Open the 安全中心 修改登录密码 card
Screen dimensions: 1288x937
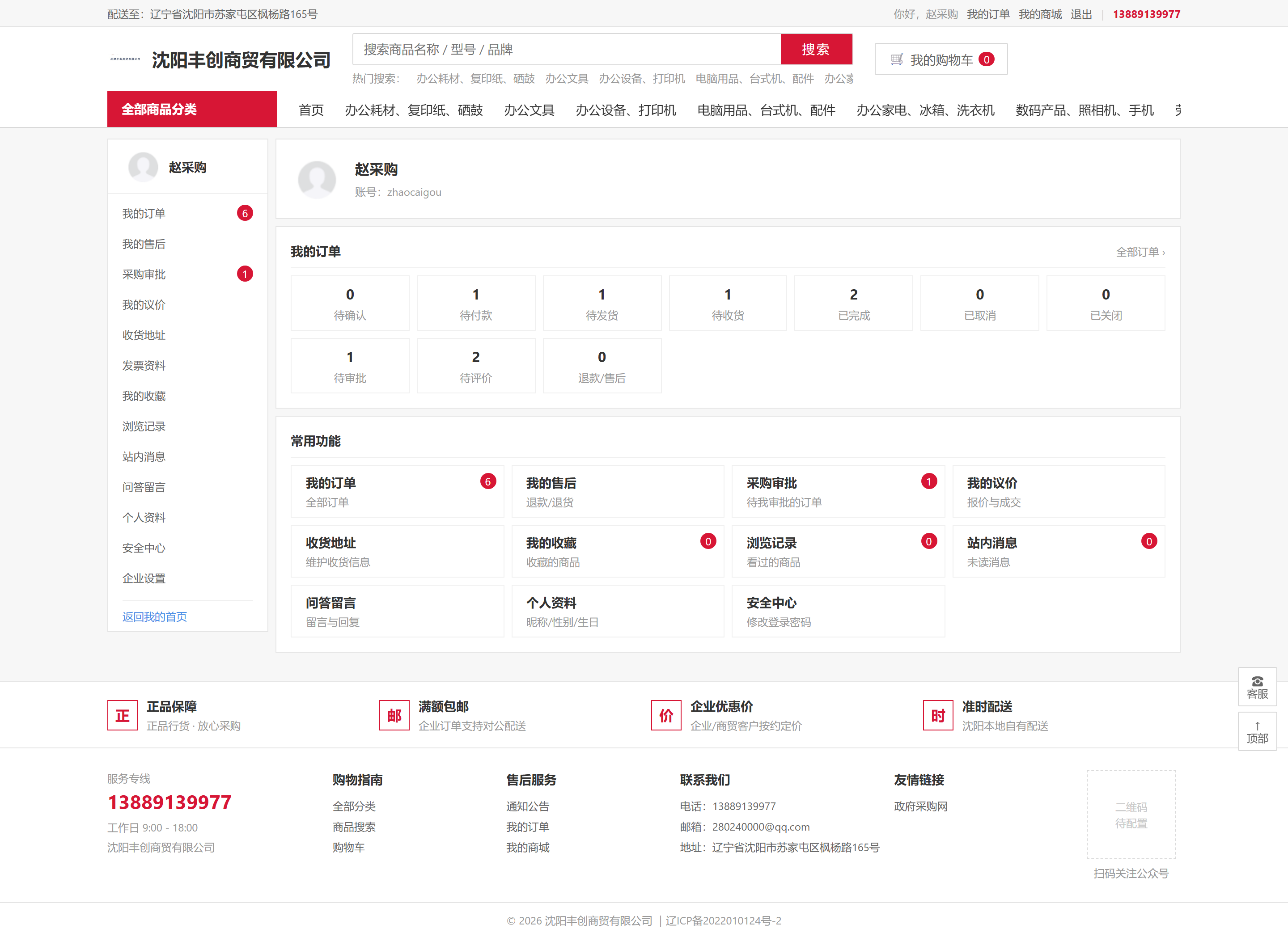click(x=838, y=611)
